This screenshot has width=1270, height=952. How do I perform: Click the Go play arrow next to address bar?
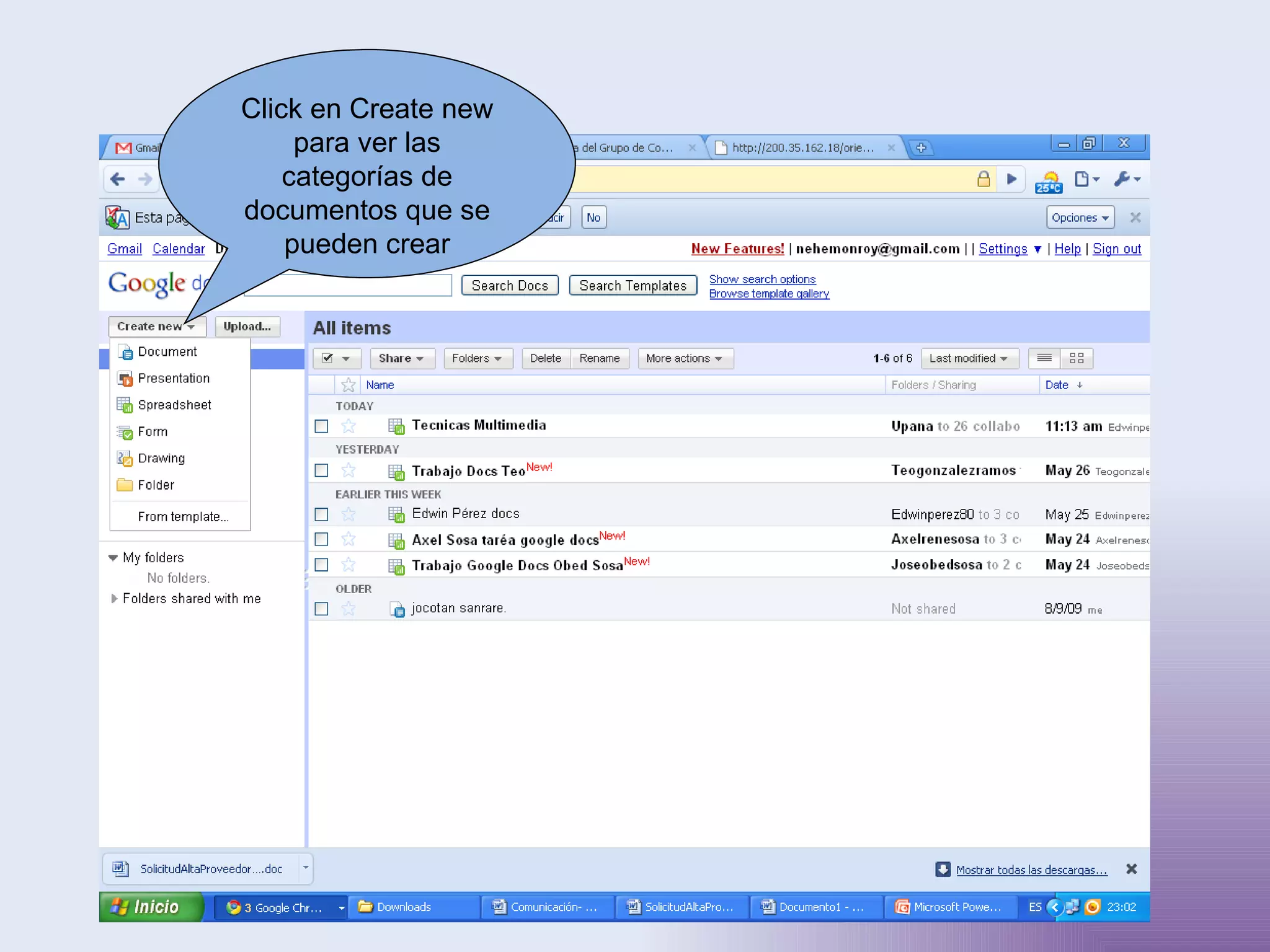pyautogui.click(x=1012, y=179)
